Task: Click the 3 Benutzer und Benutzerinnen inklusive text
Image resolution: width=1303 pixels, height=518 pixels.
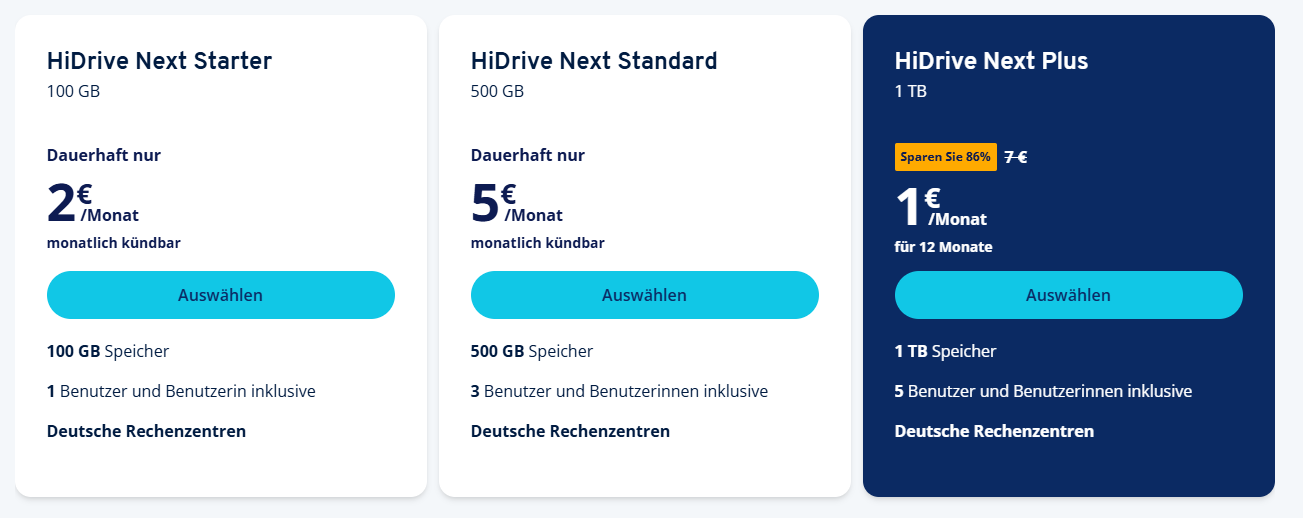Action: click(x=619, y=391)
